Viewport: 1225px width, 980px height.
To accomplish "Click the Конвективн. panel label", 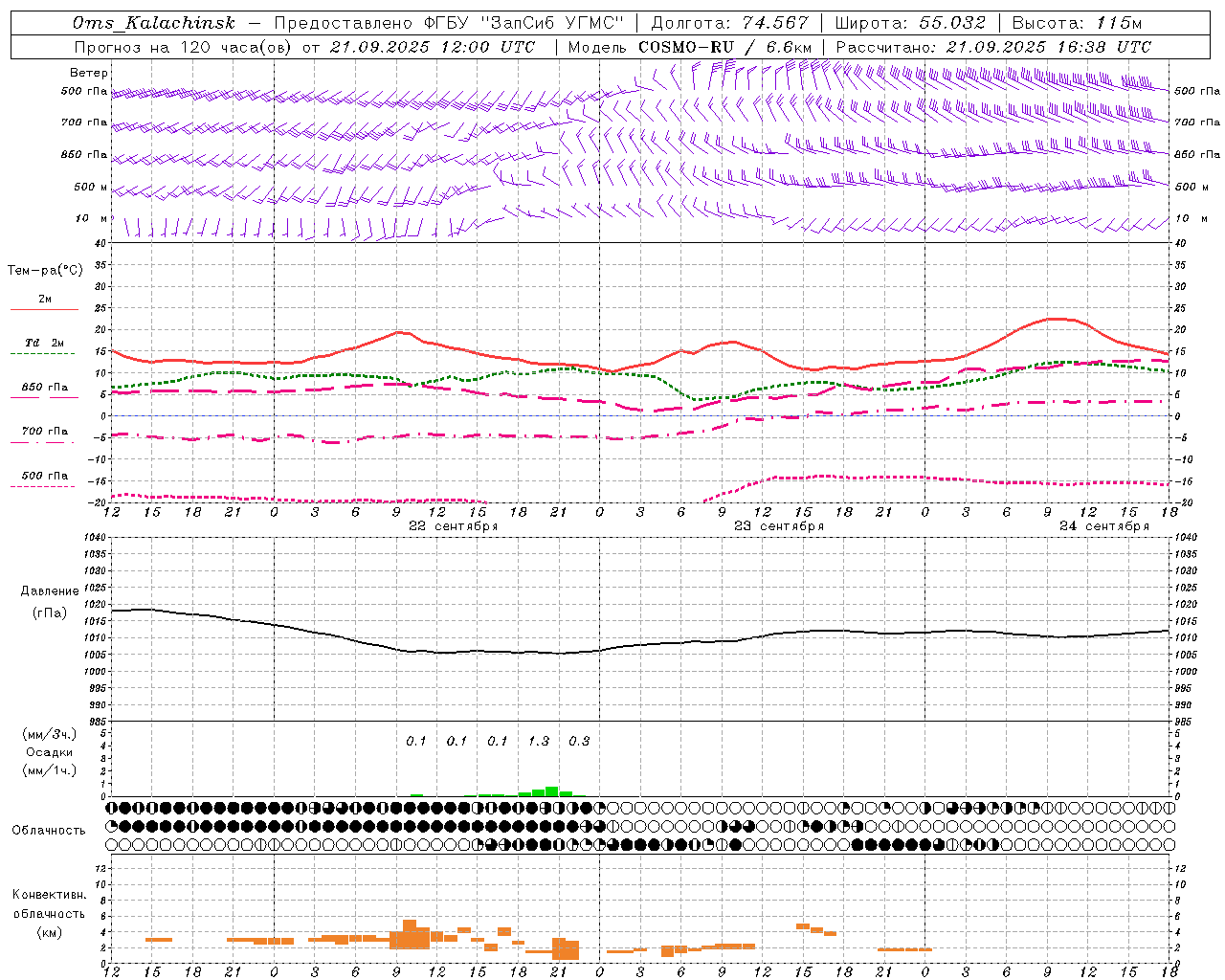I will (50, 895).
